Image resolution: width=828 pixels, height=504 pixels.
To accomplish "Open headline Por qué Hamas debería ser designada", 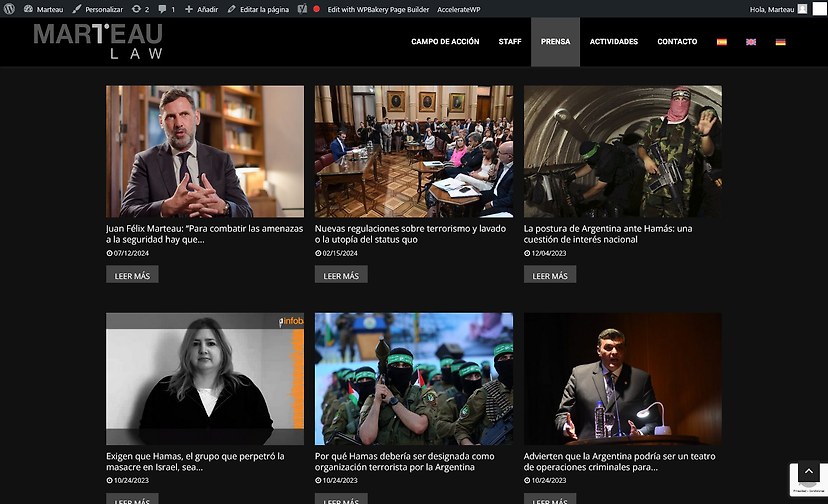I will 404,461.
